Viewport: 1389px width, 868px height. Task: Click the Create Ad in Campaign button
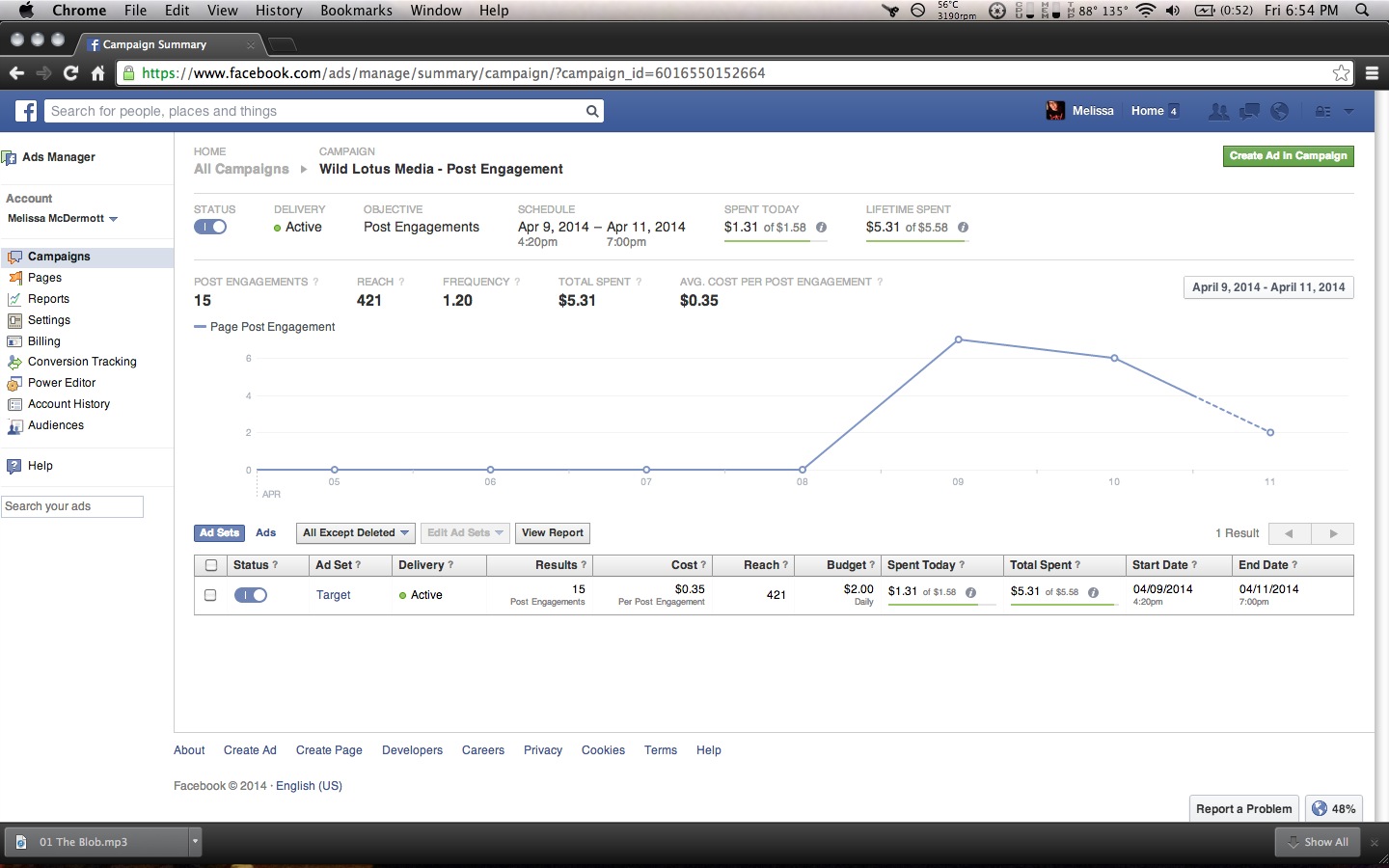1288,156
